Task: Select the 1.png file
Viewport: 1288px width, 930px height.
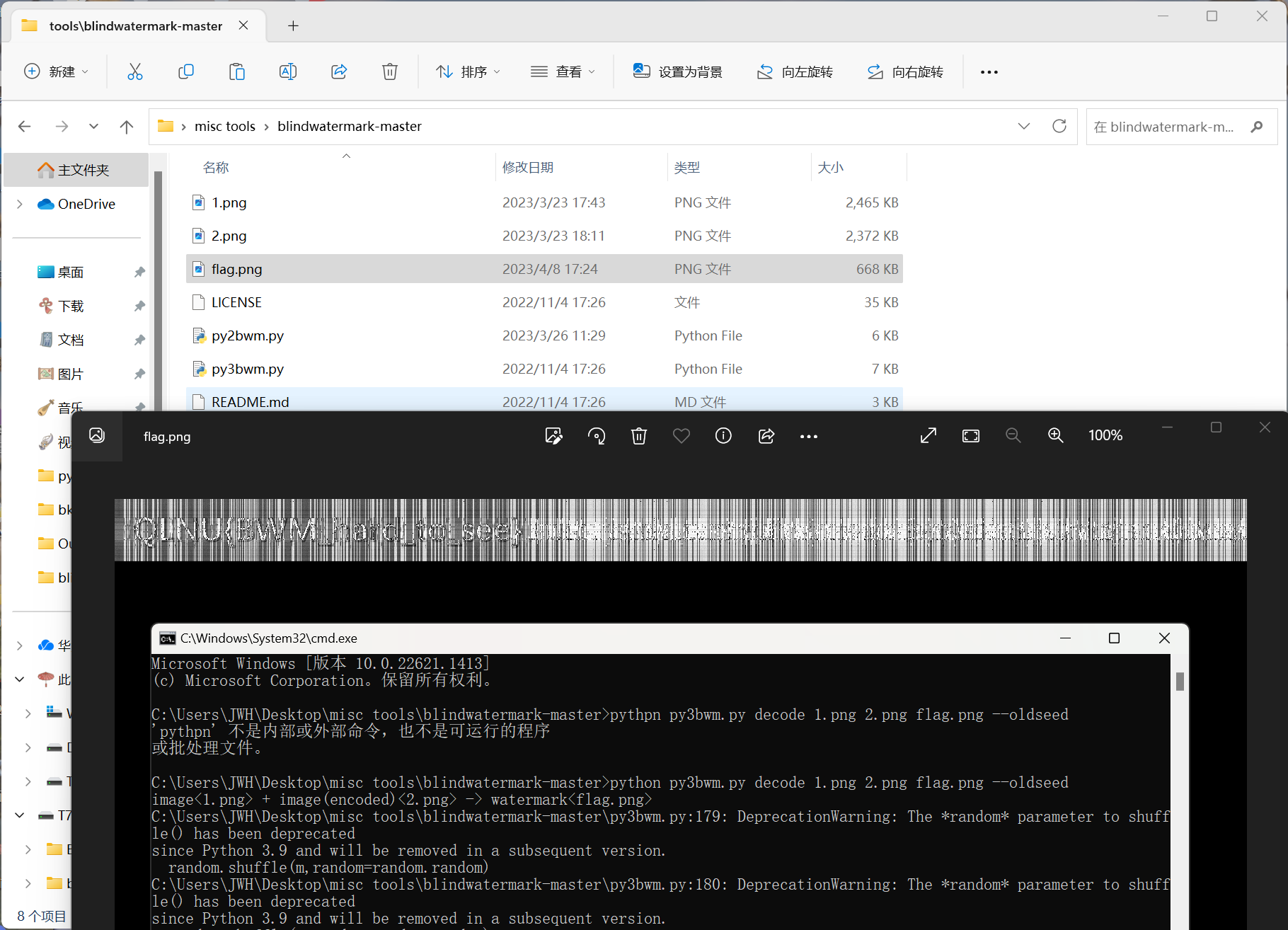Action: click(x=544, y=202)
